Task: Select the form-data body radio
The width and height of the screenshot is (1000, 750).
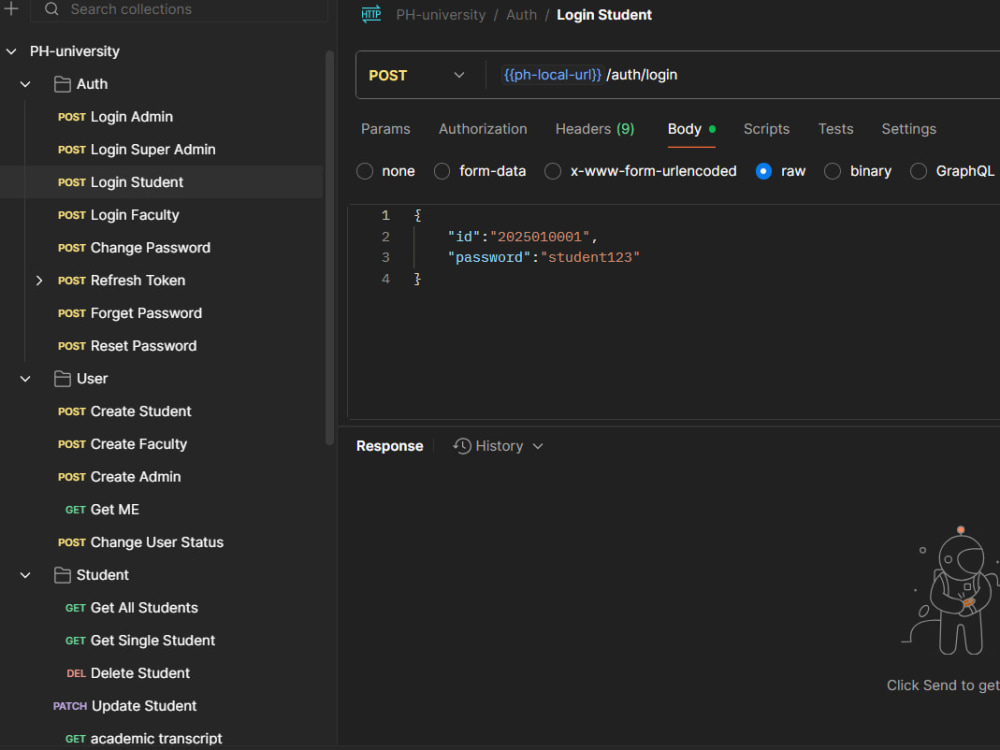Action: pyautogui.click(x=442, y=171)
